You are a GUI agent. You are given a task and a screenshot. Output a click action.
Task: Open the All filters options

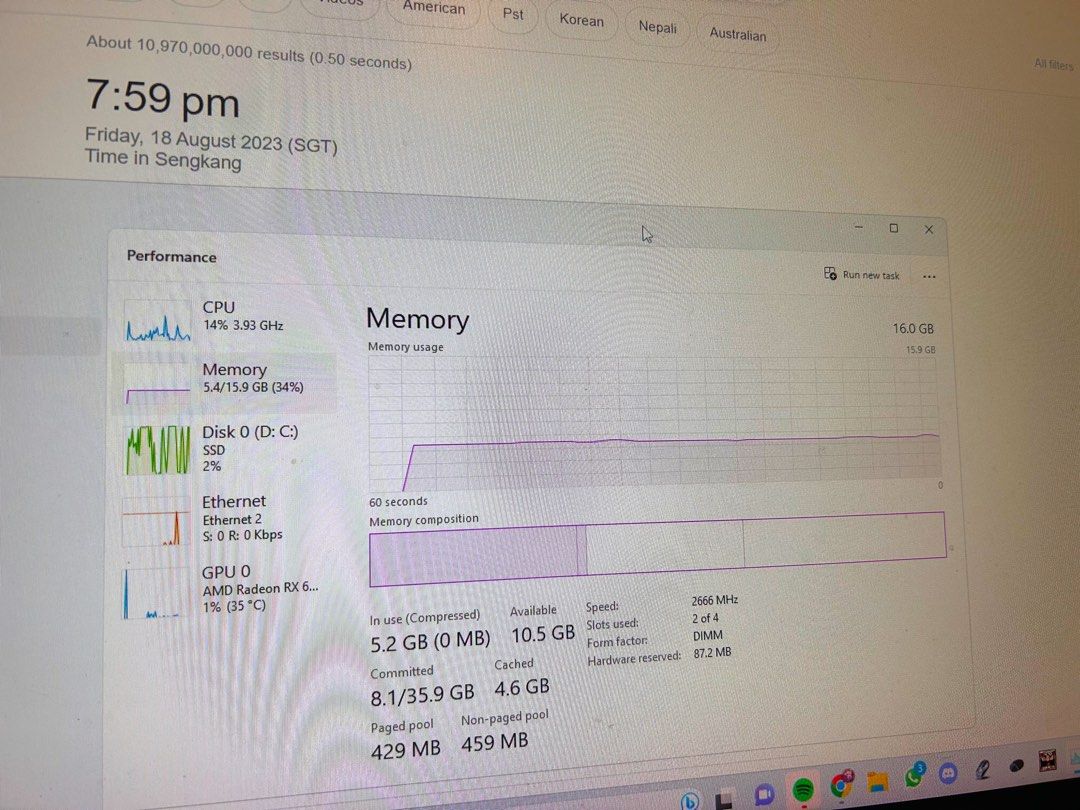click(1054, 63)
